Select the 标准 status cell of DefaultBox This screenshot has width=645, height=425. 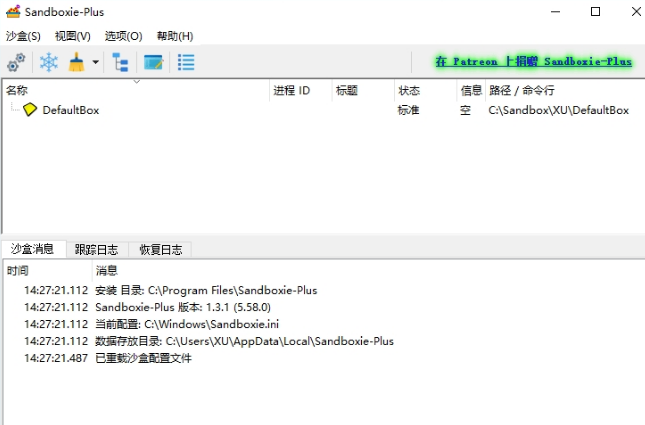[x=408, y=110]
